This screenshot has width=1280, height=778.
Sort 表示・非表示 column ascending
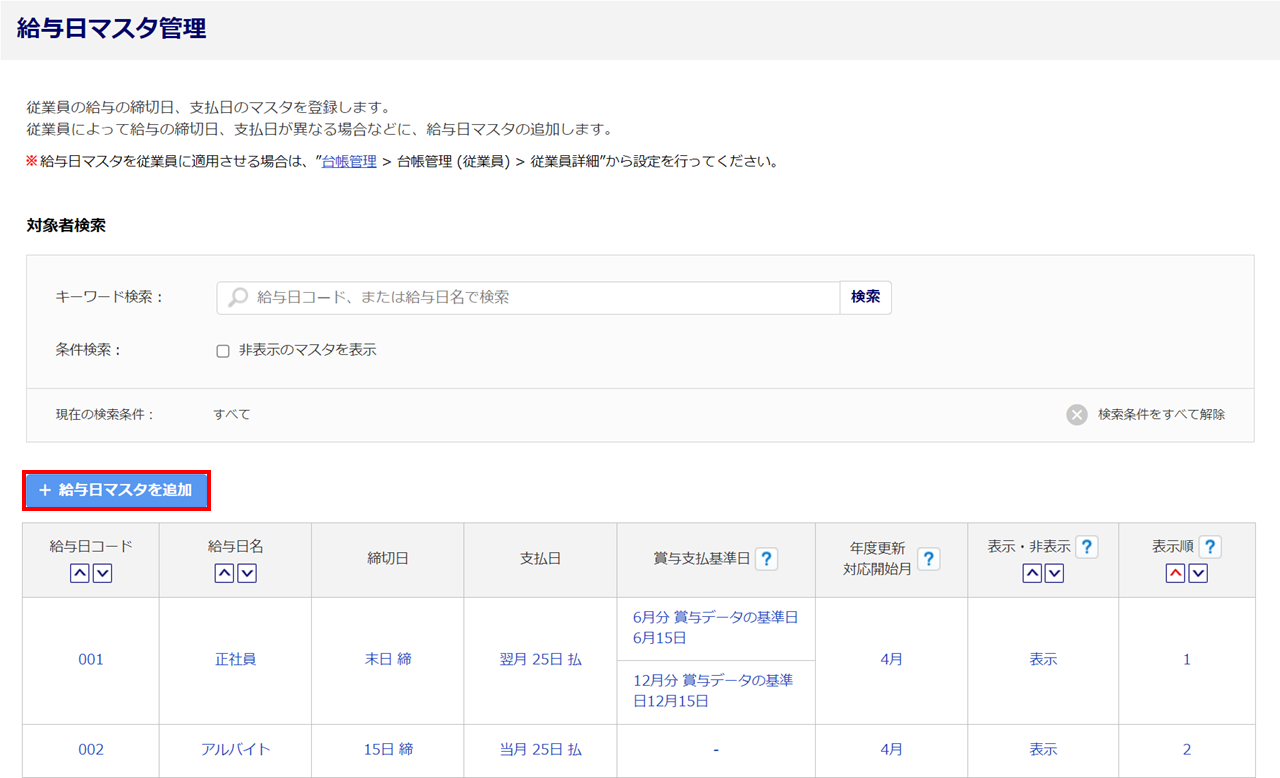1031,573
